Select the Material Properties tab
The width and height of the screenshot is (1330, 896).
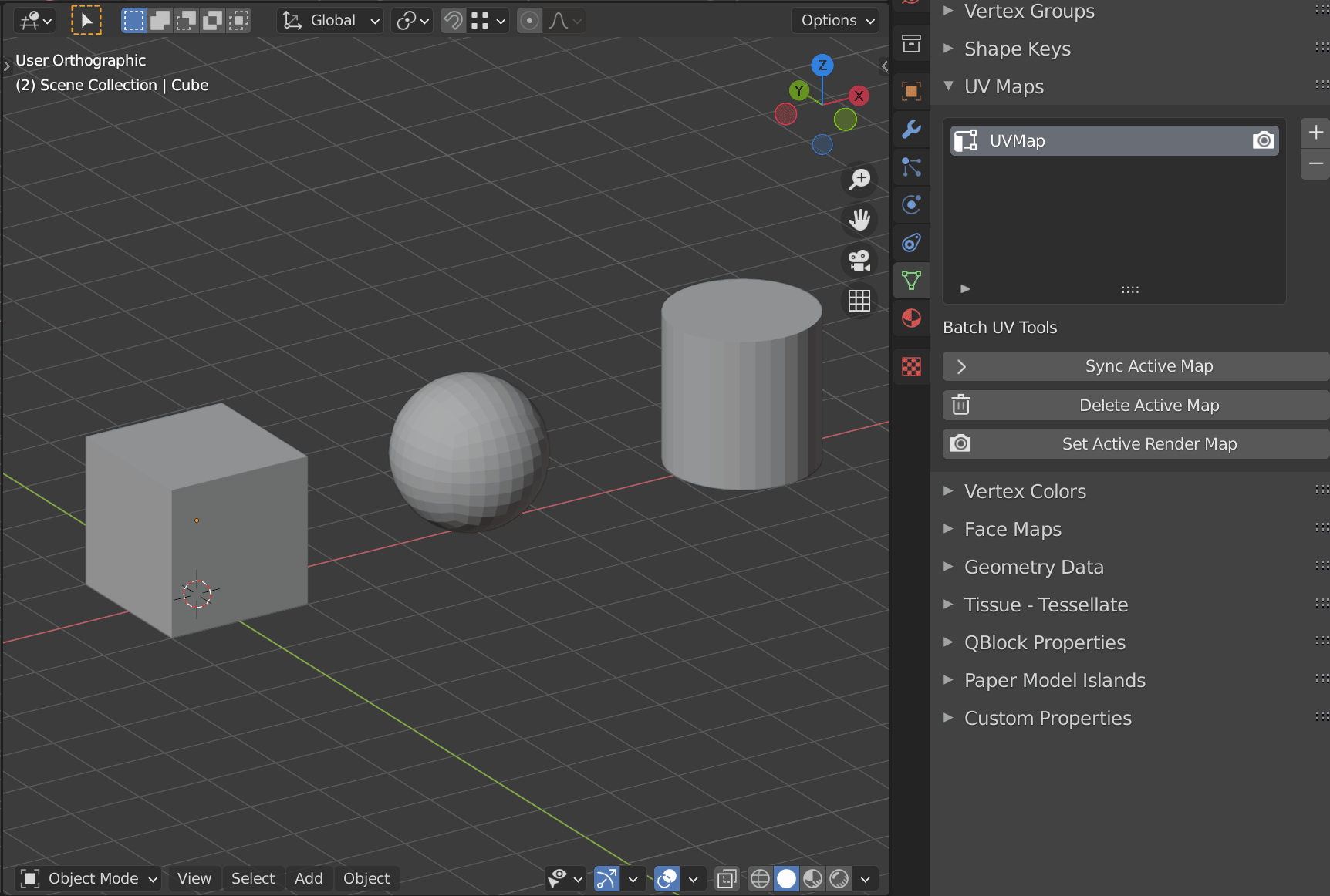point(911,318)
